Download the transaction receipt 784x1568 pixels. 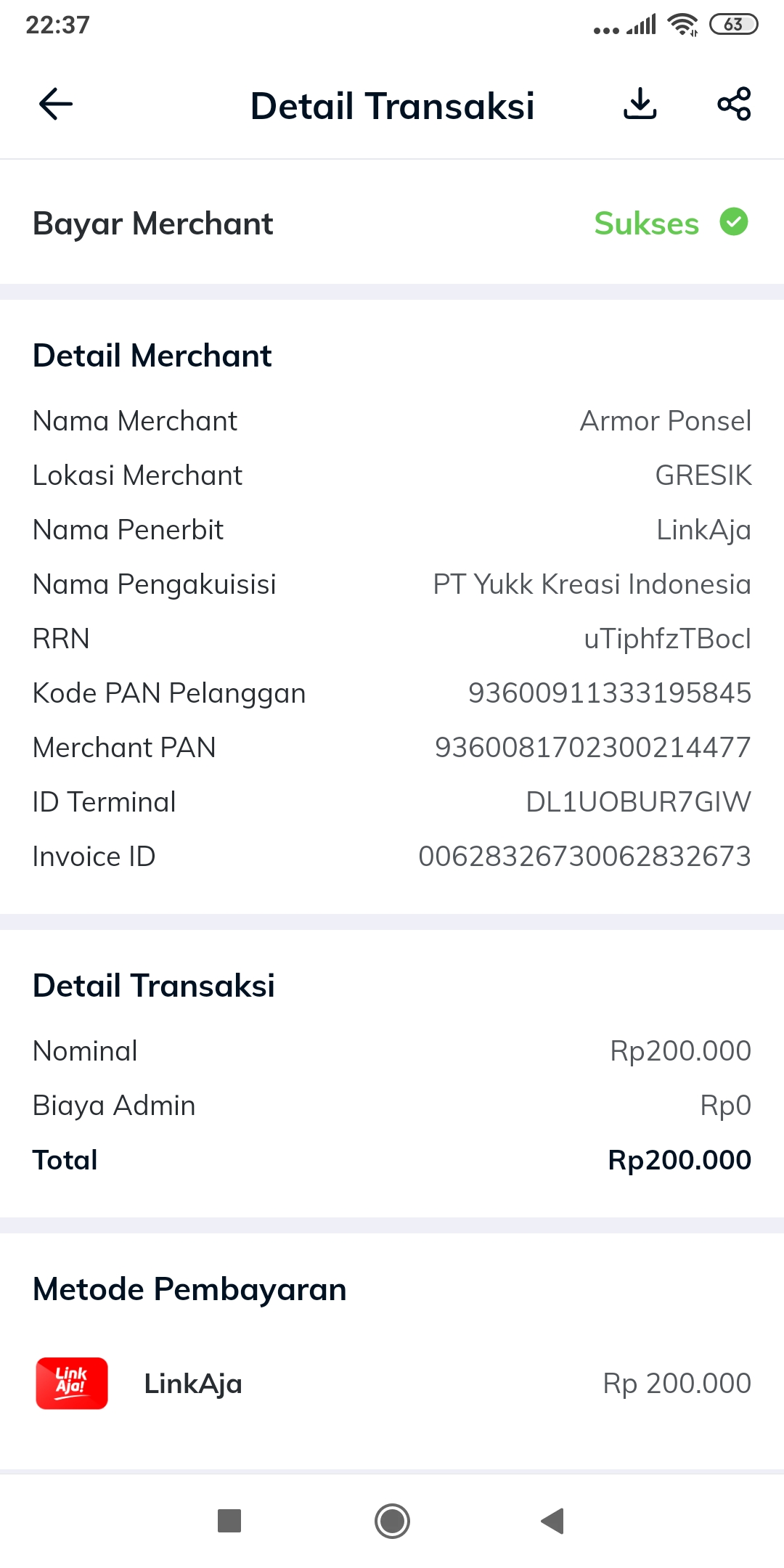click(640, 104)
